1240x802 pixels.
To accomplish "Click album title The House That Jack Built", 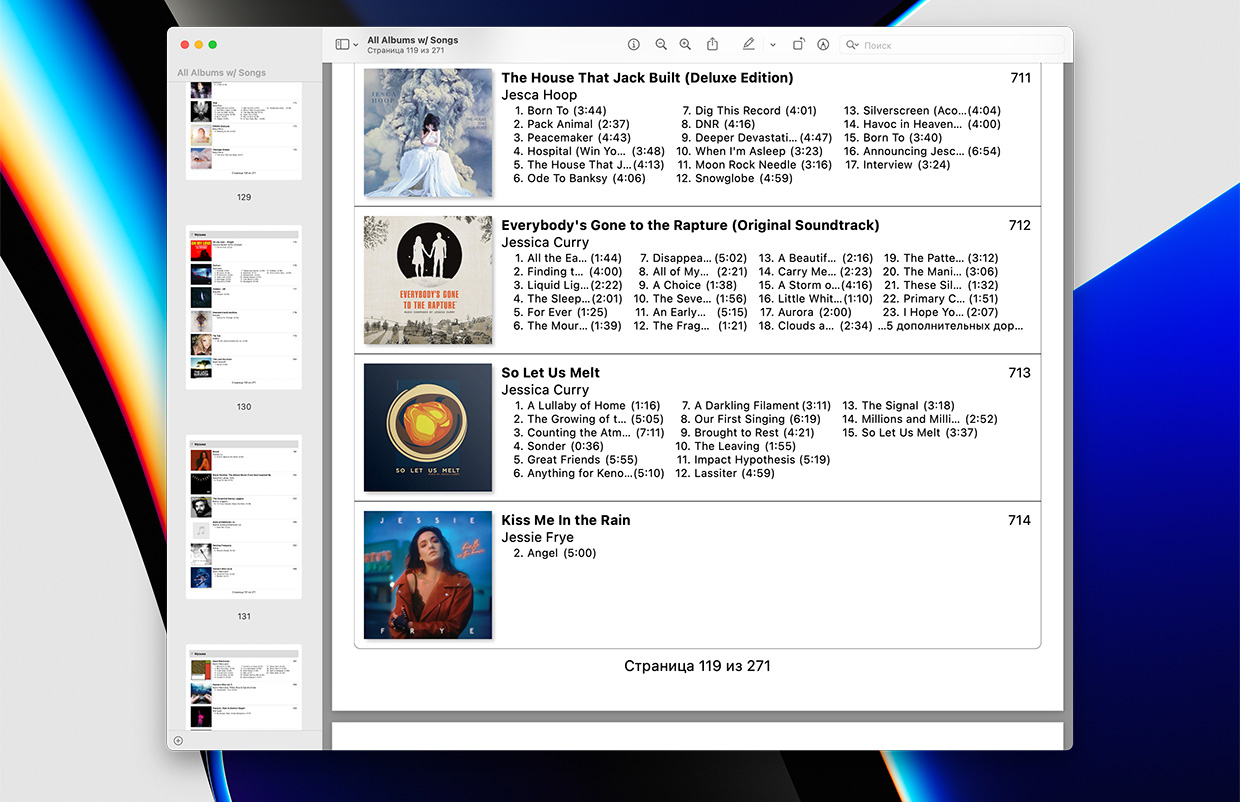I will [x=647, y=78].
